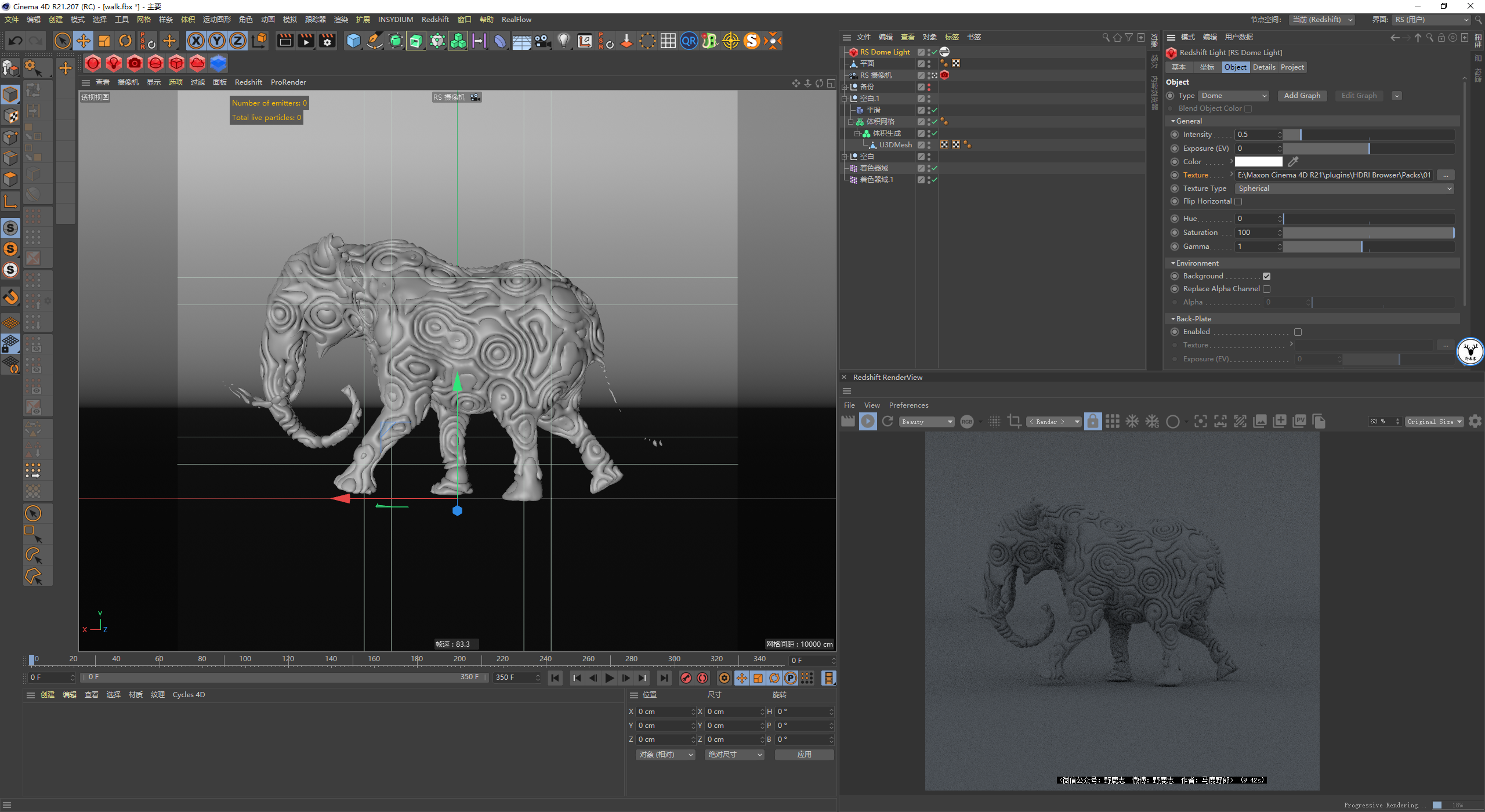1485x812 pixels.
Task: Select the Rotate tool icon
Action: pos(125,41)
